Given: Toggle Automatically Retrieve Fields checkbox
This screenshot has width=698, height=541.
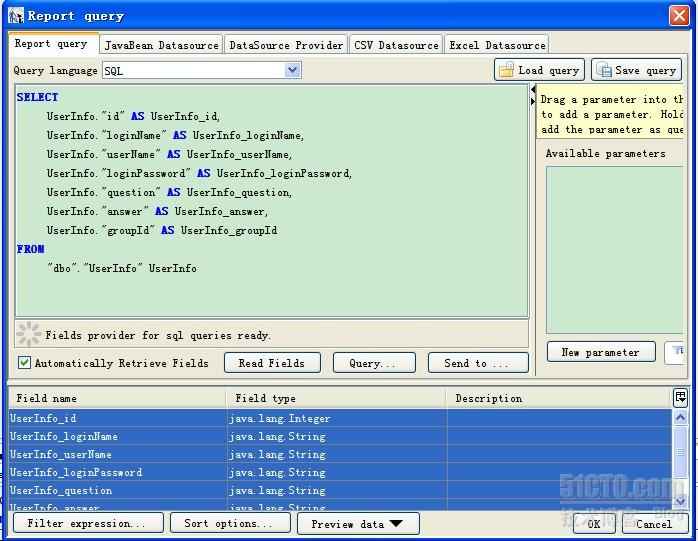Looking at the screenshot, I should click(24, 362).
